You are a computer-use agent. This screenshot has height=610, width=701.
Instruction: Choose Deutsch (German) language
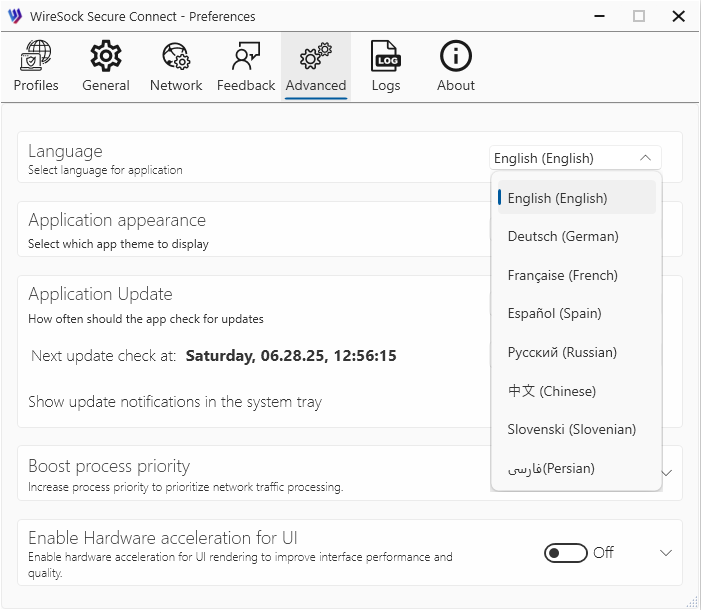(577, 236)
